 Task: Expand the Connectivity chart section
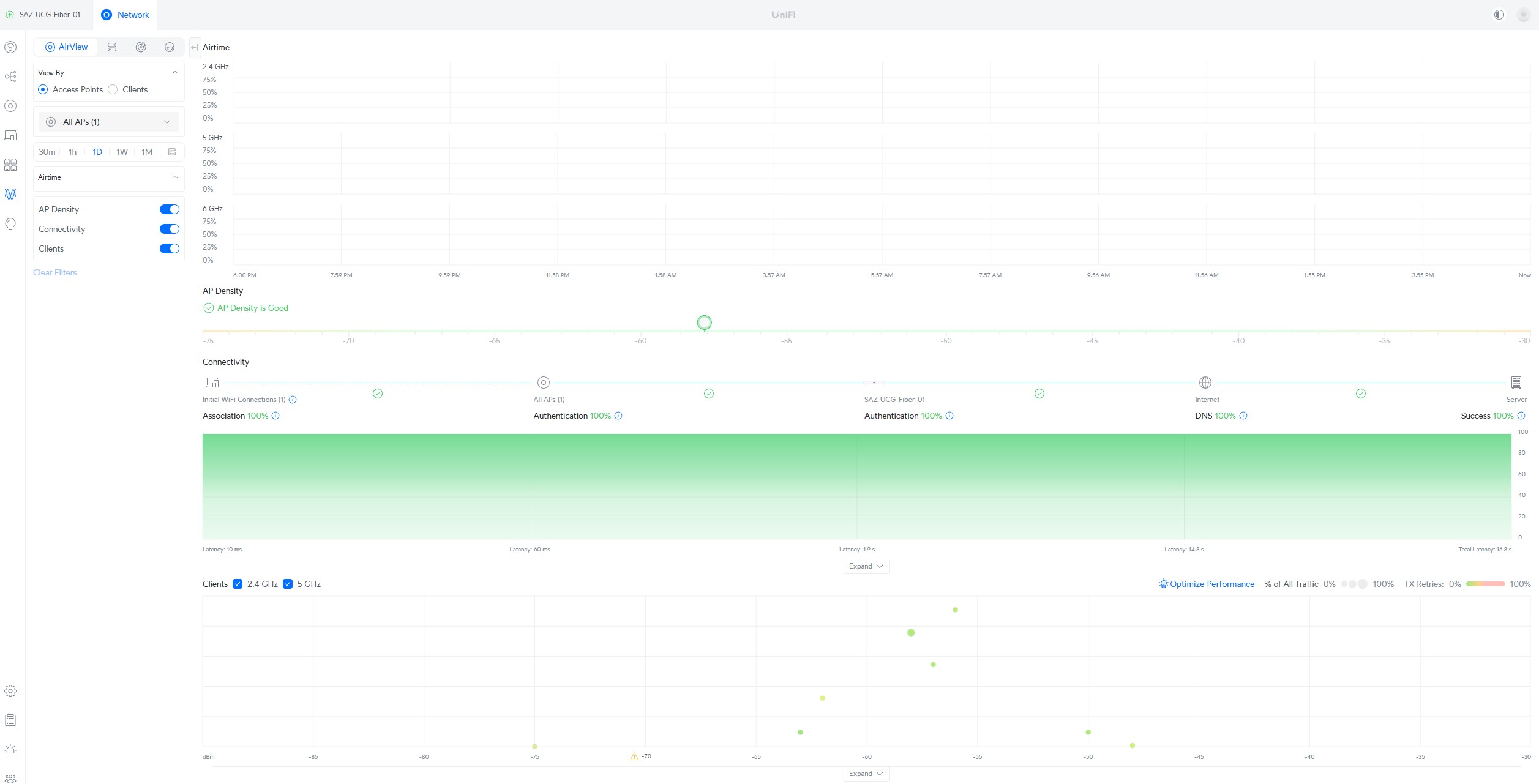tap(866, 566)
